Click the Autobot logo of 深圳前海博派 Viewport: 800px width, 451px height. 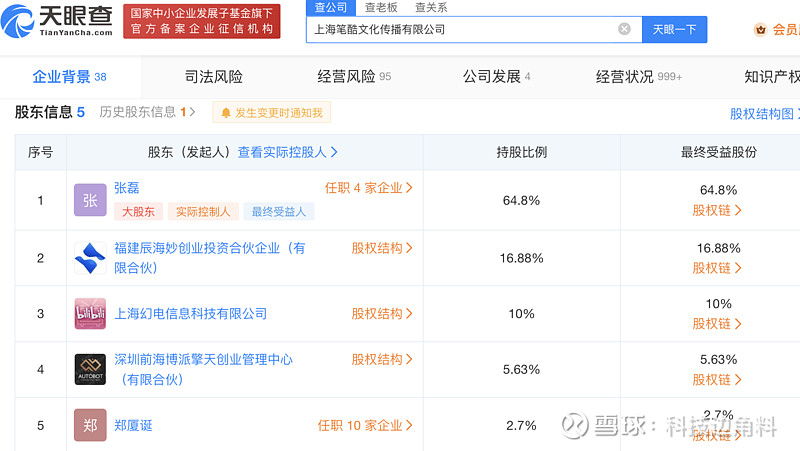(x=90, y=369)
